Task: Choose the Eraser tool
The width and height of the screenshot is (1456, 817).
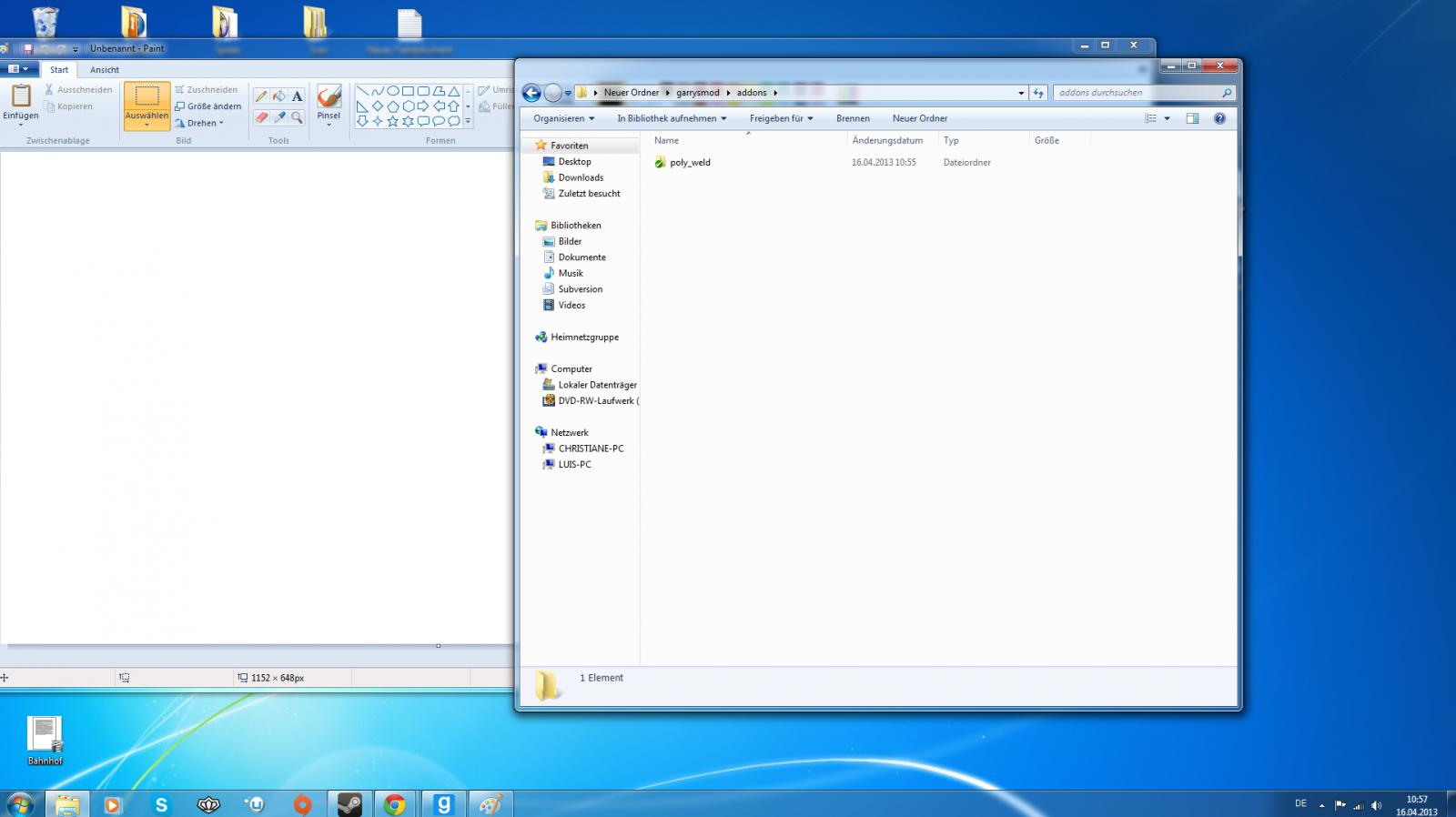Action: (261, 117)
